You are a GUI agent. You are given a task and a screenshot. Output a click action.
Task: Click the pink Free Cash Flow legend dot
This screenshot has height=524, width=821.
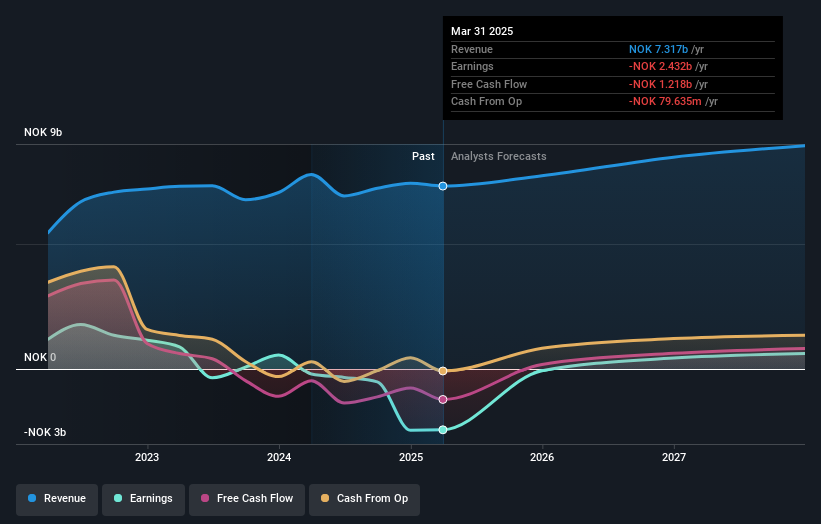point(205,498)
